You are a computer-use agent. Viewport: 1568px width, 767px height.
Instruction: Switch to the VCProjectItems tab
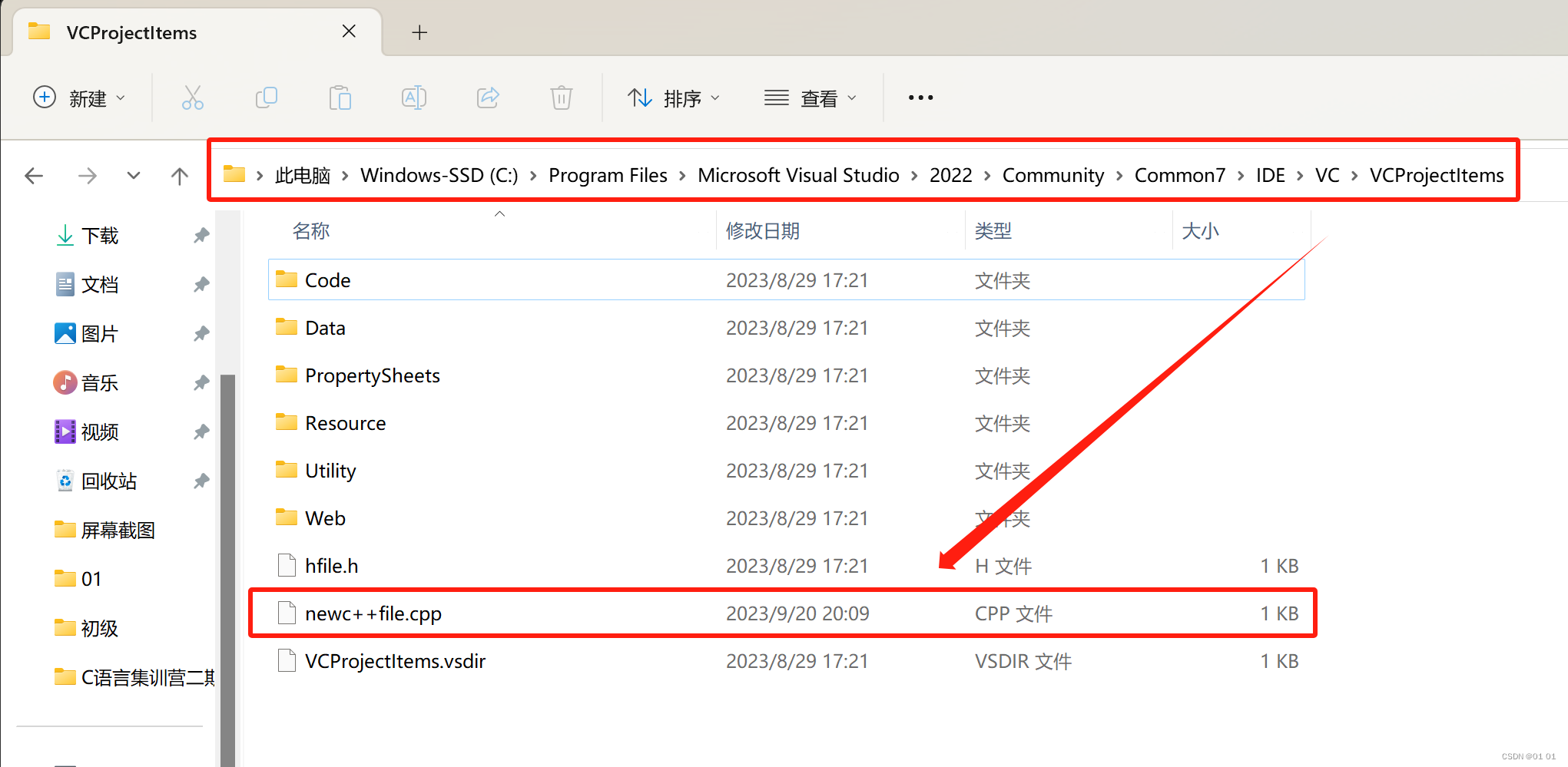coord(131,32)
